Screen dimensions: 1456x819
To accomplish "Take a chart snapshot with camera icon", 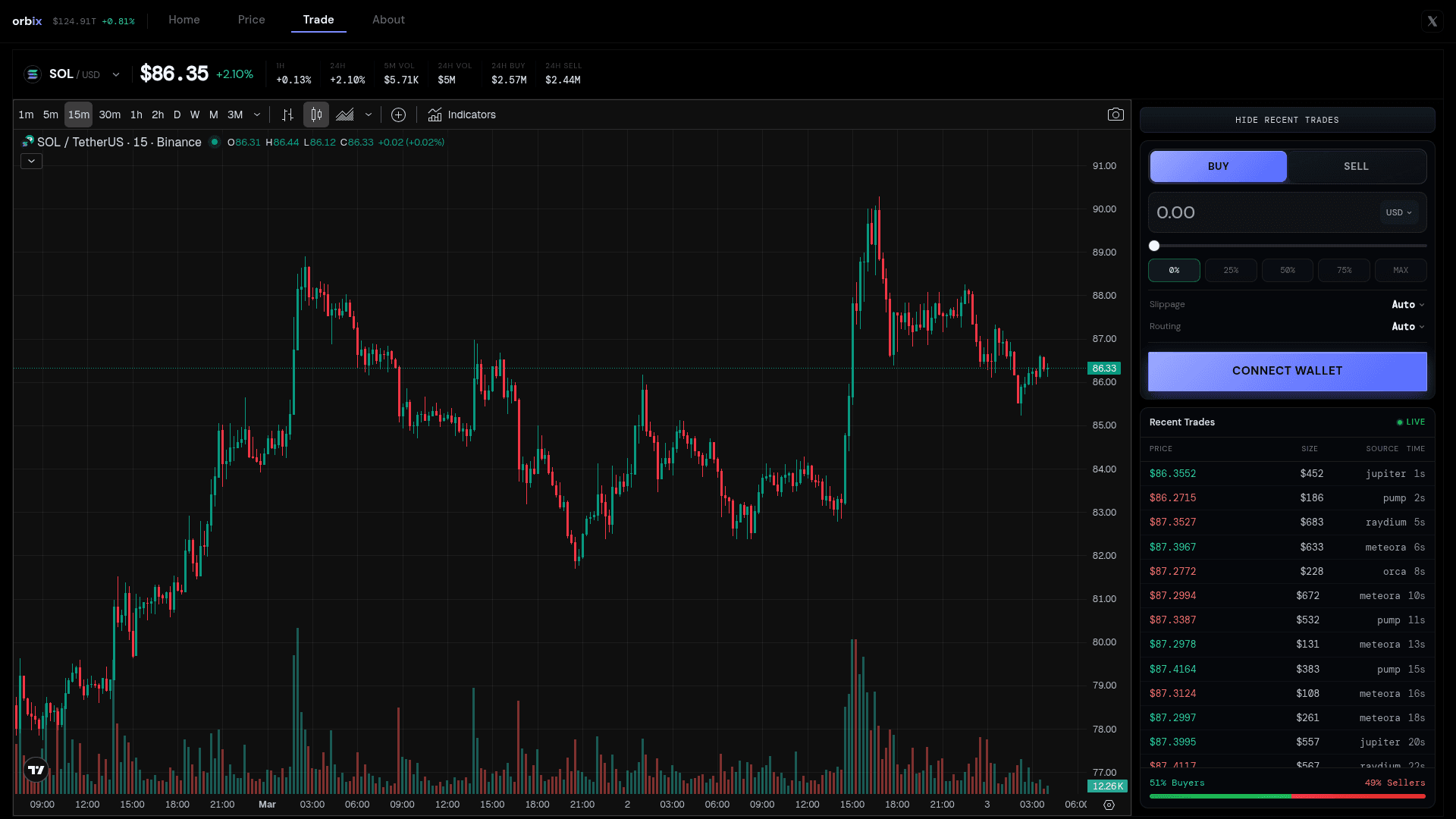I will pyautogui.click(x=1116, y=115).
